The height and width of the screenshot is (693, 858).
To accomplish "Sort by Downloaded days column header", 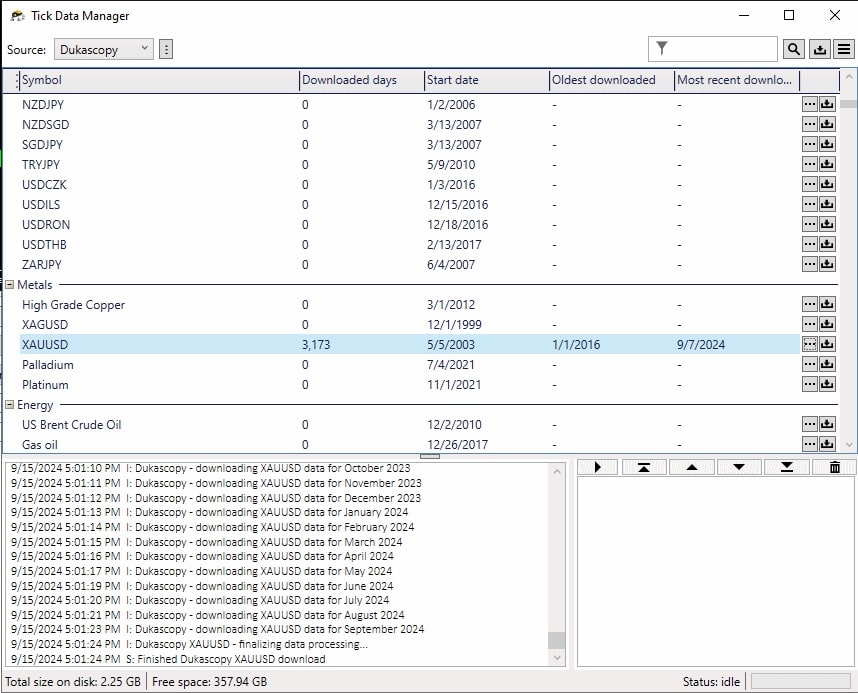I will tap(362, 80).
